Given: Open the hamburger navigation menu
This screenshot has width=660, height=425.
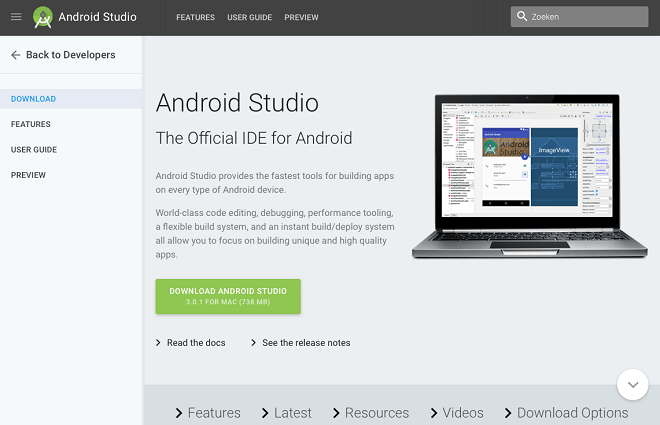Looking at the screenshot, I should [16, 17].
